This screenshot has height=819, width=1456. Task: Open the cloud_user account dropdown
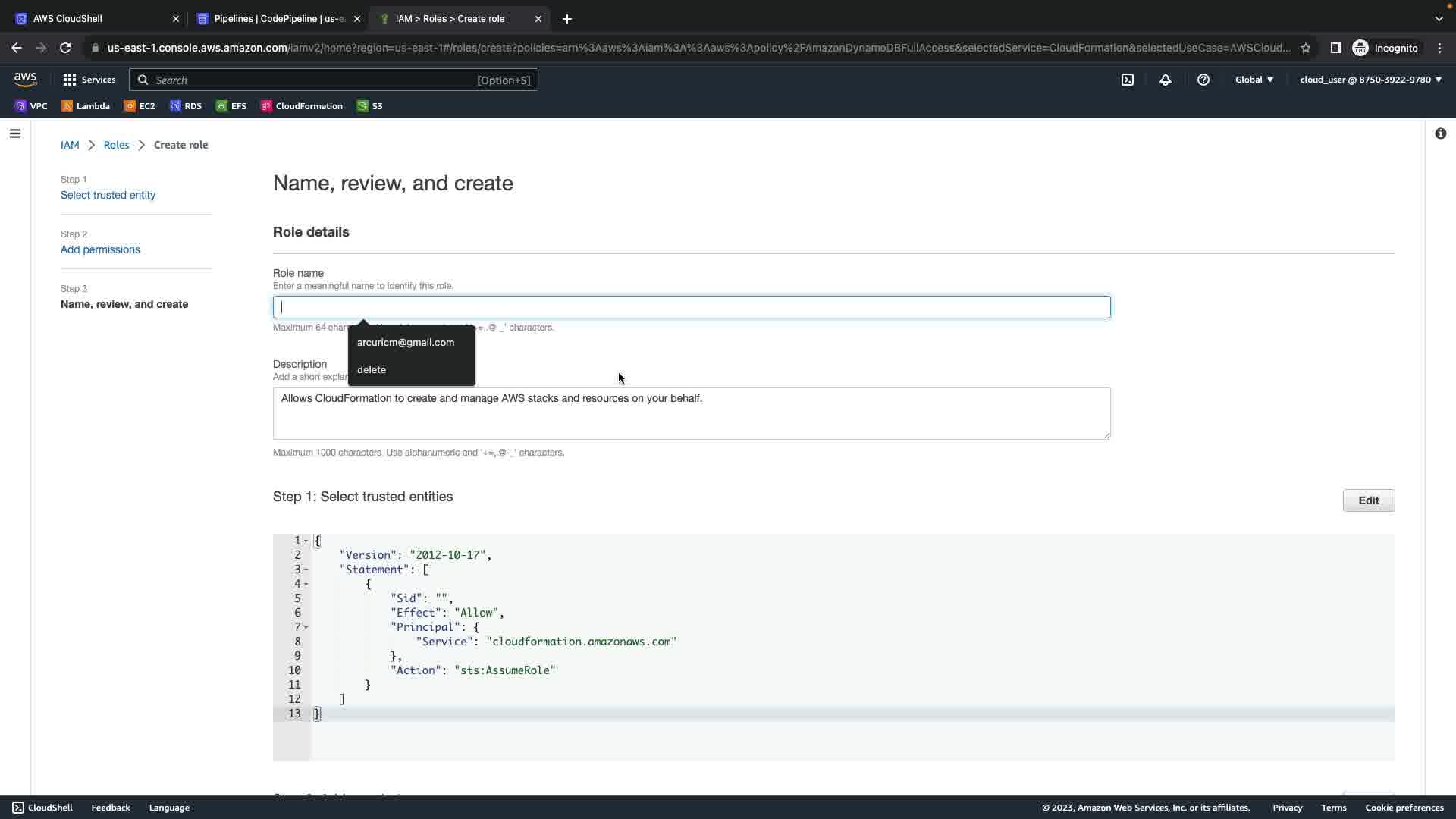coord(1370,80)
